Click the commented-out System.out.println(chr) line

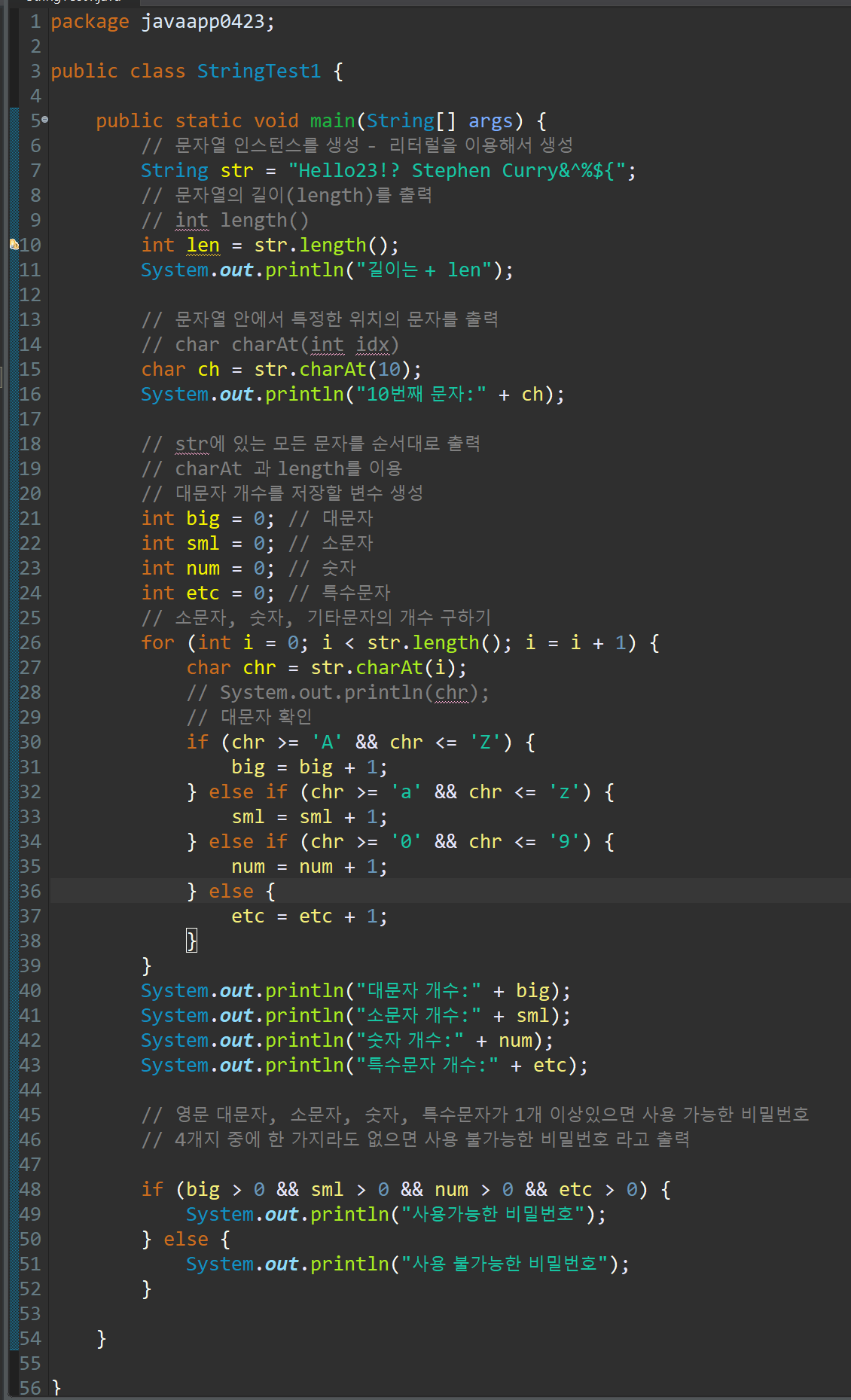click(338, 692)
